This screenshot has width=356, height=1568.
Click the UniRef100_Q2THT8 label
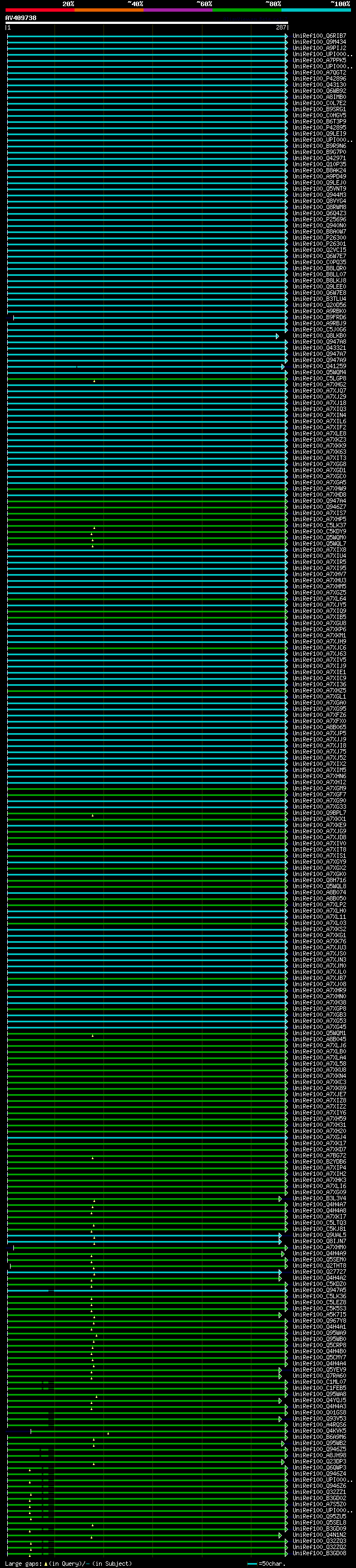[319, 1265]
